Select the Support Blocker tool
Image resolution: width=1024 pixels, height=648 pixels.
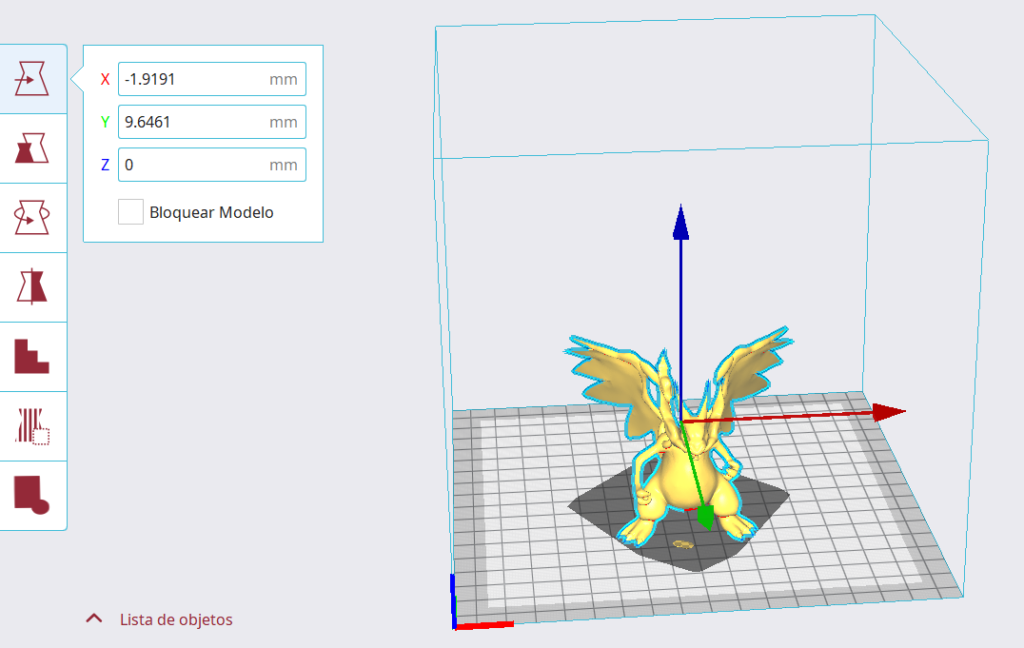coord(32,426)
